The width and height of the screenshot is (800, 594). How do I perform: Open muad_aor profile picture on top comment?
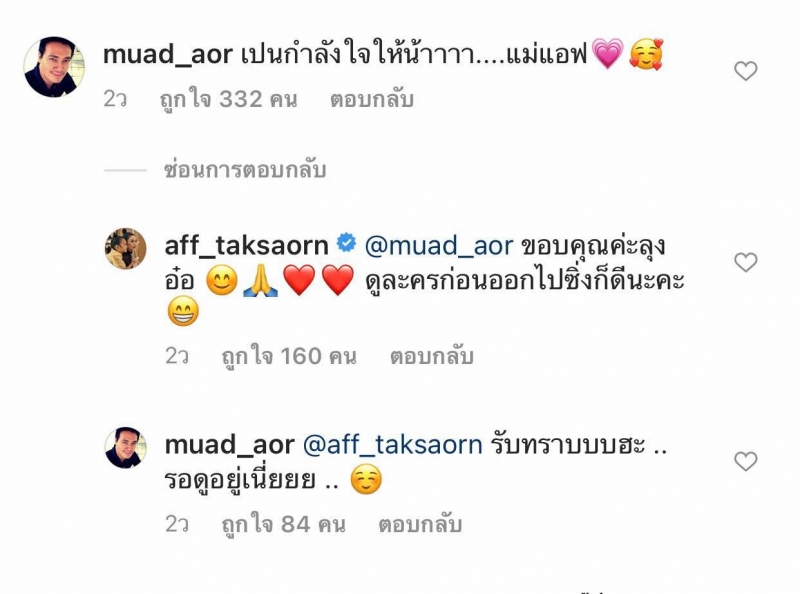(x=54, y=67)
